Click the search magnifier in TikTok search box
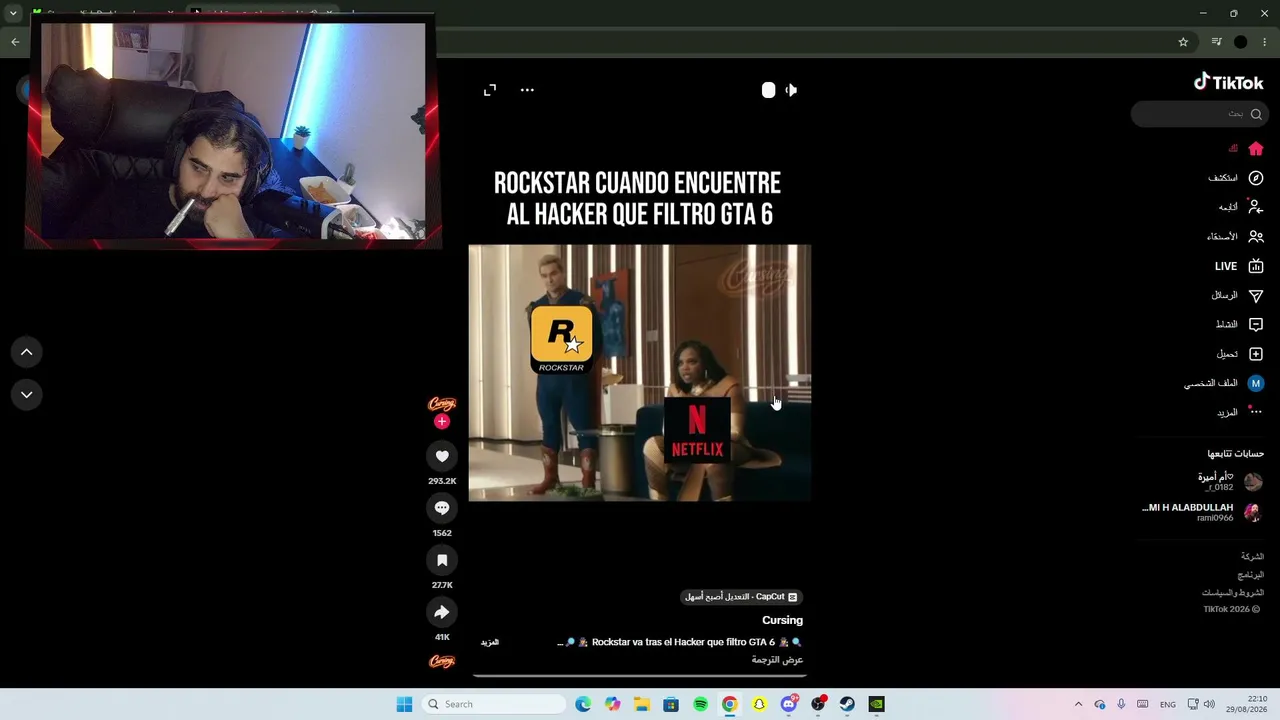The image size is (1280, 720). [x=1256, y=114]
